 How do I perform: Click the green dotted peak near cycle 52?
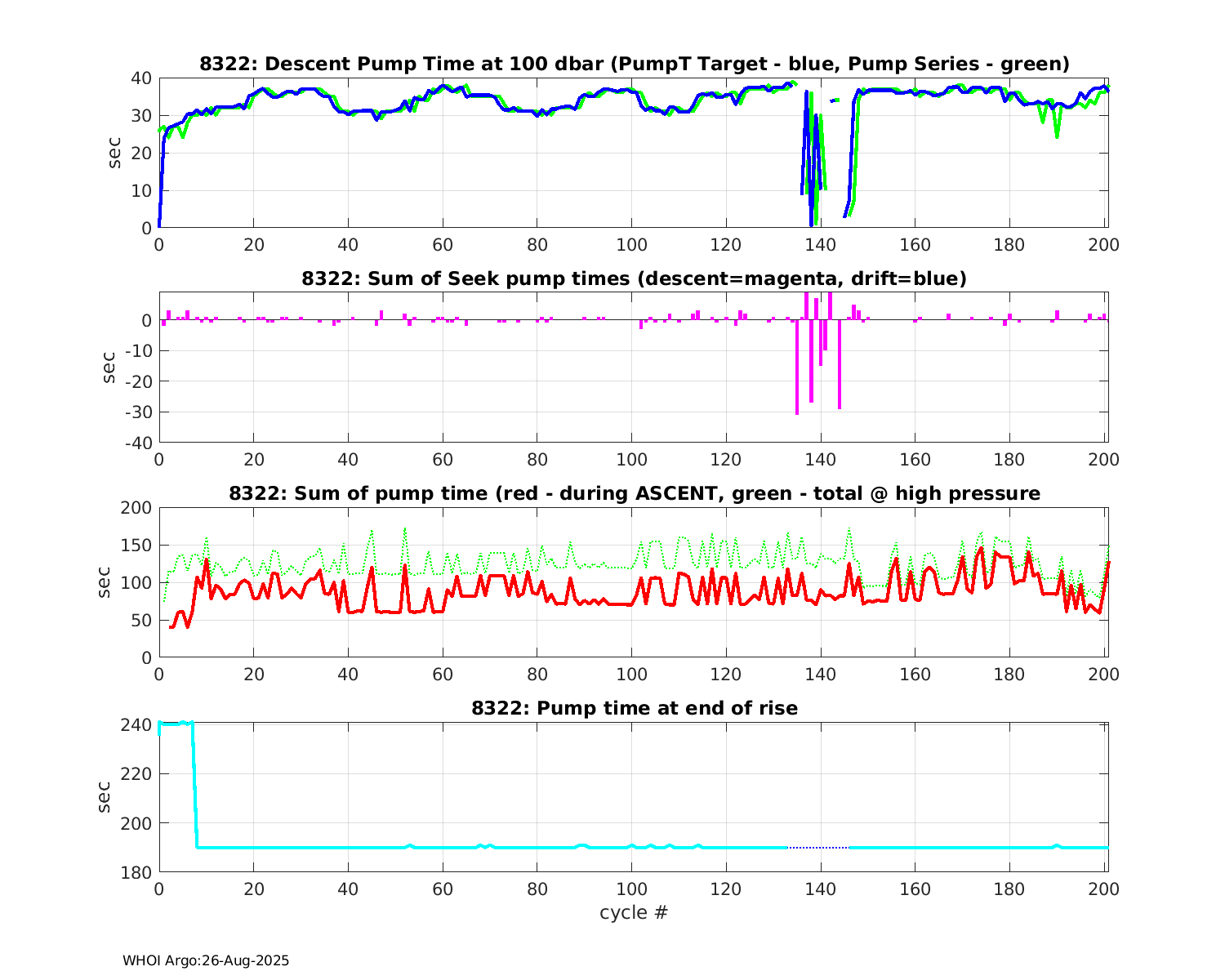(405, 530)
